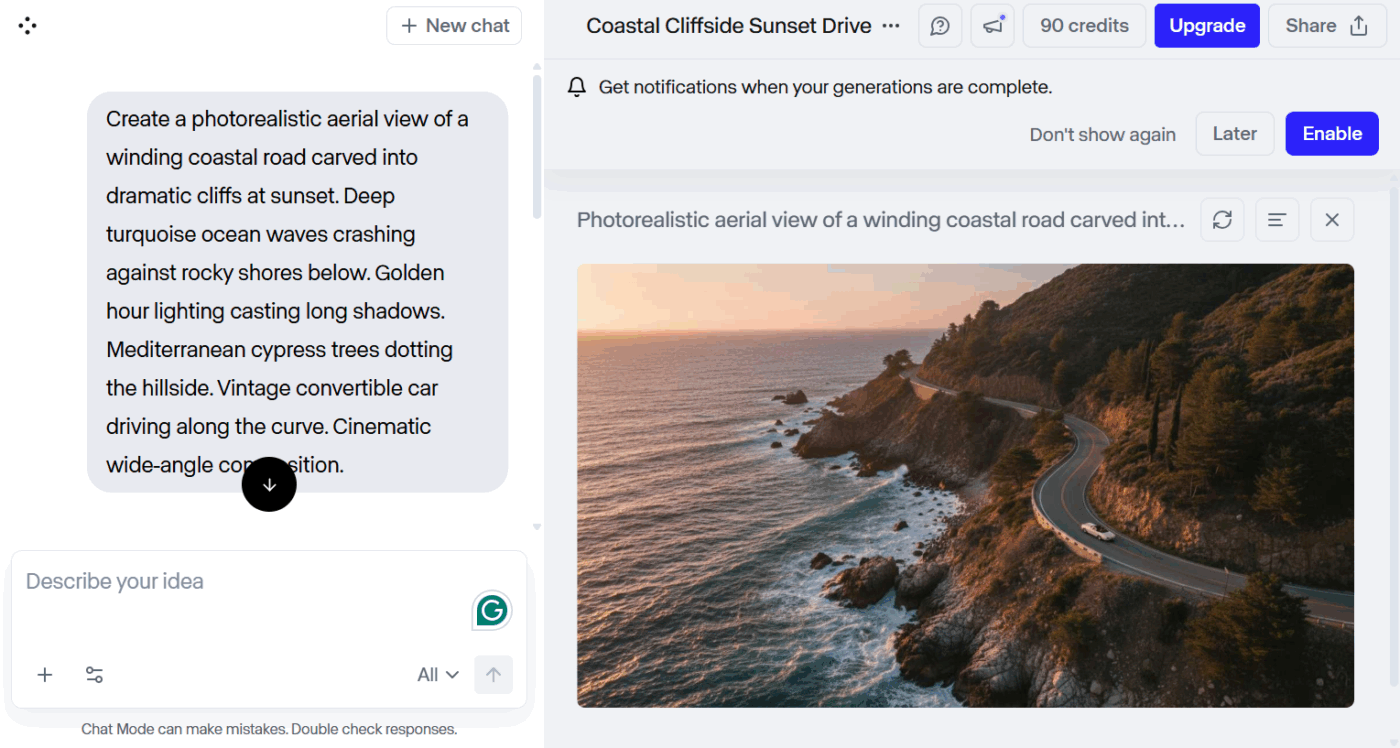Dismiss the generated image with the X icon
Viewport: 1400px width, 748px height.
1332,219
